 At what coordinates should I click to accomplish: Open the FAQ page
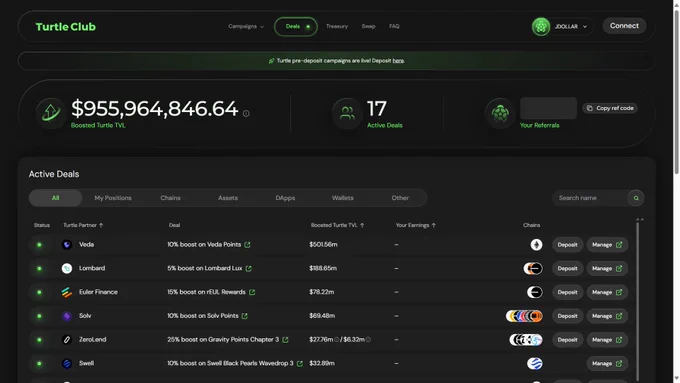[394, 26]
